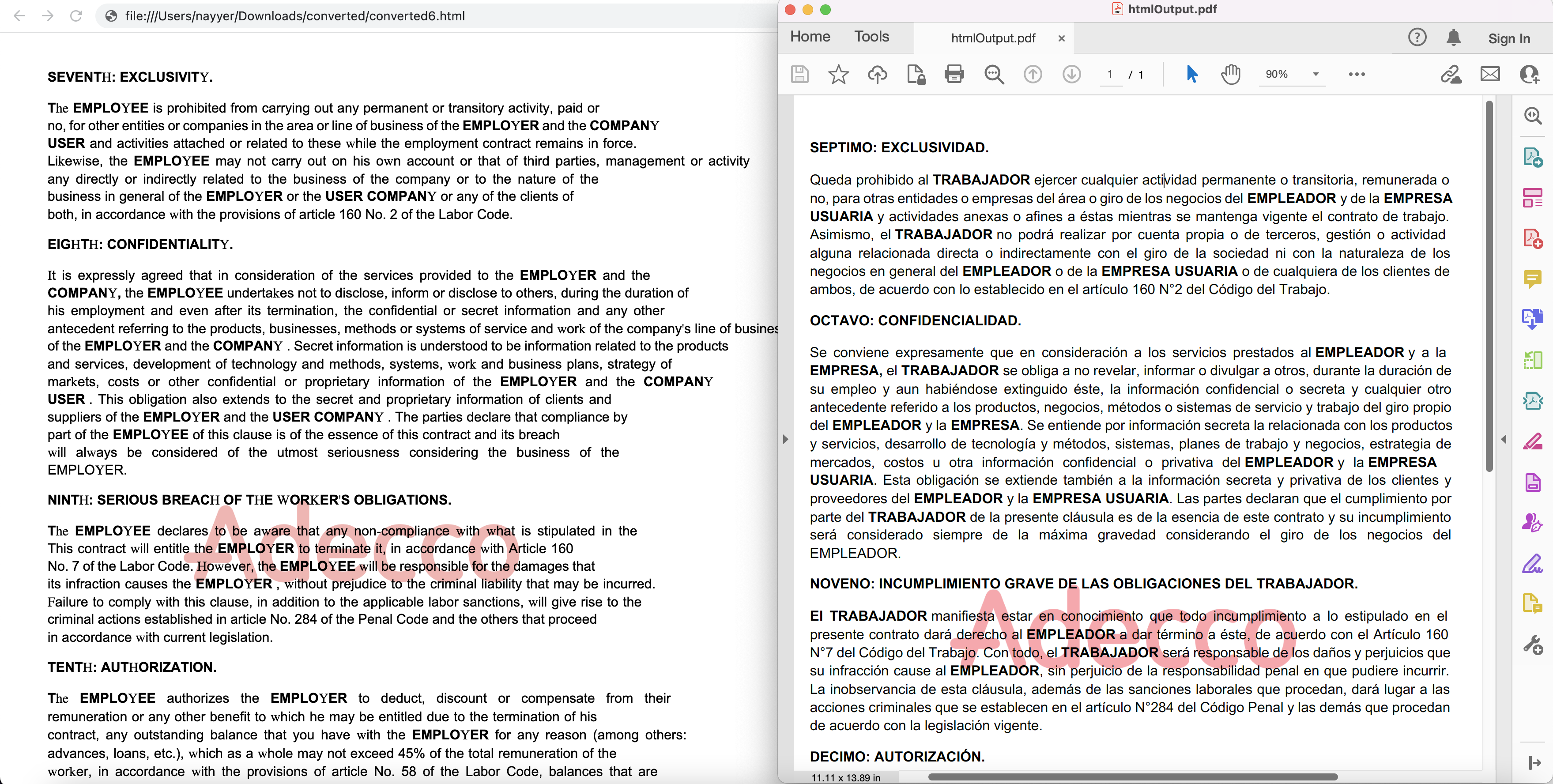Click the Save file icon

799,74
